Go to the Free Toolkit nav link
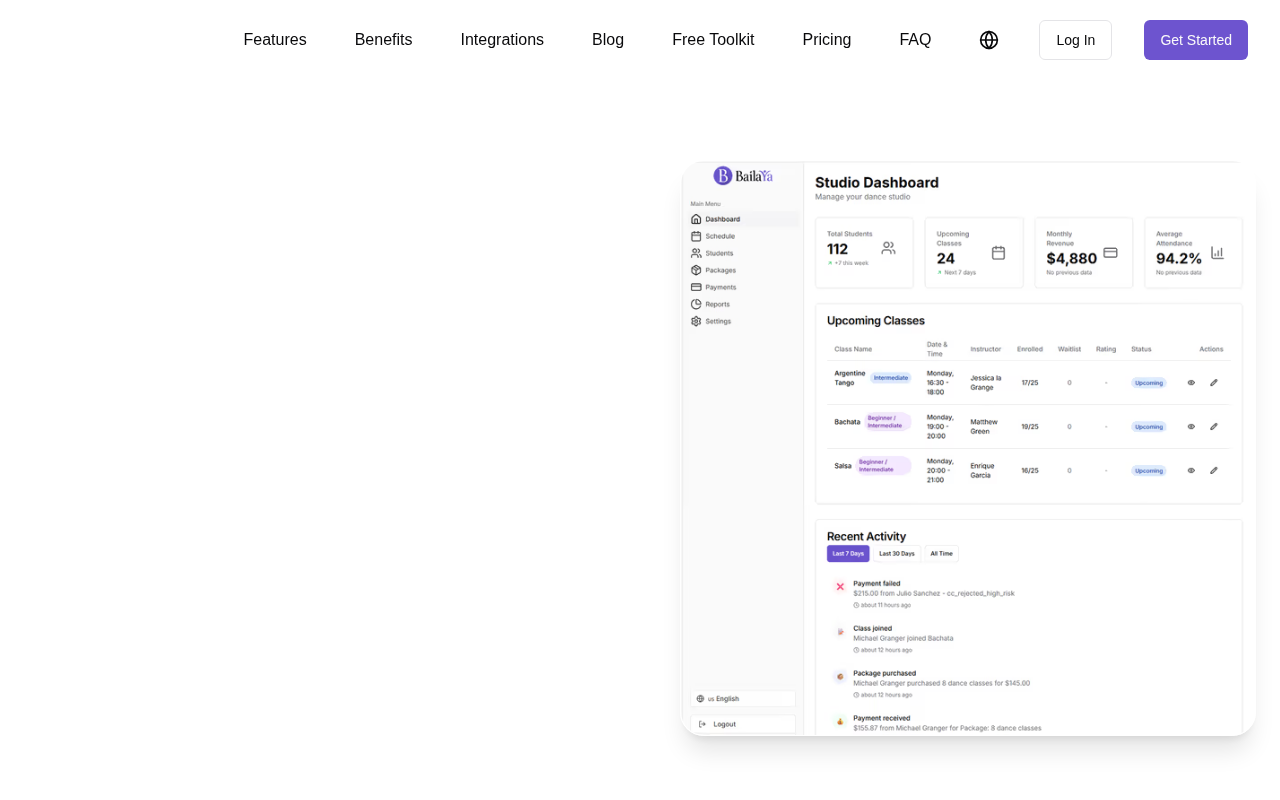The height and width of the screenshot is (800, 1280). click(x=713, y=40)
